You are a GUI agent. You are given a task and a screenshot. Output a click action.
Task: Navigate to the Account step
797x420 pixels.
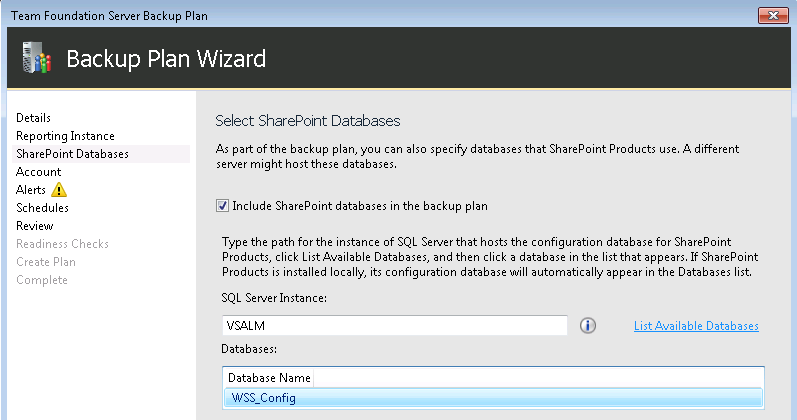pos(38,172)
